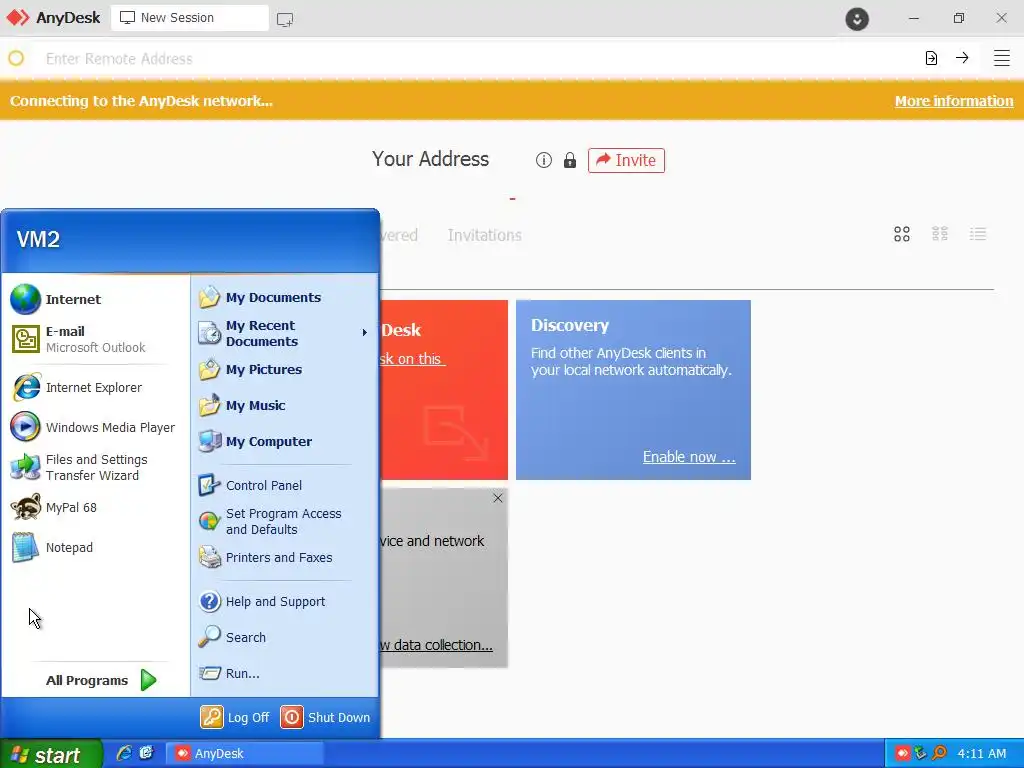Screen dimensions: 1024x768
Task: Switch to the Invitations tab
Action: [x=485, y=235]
